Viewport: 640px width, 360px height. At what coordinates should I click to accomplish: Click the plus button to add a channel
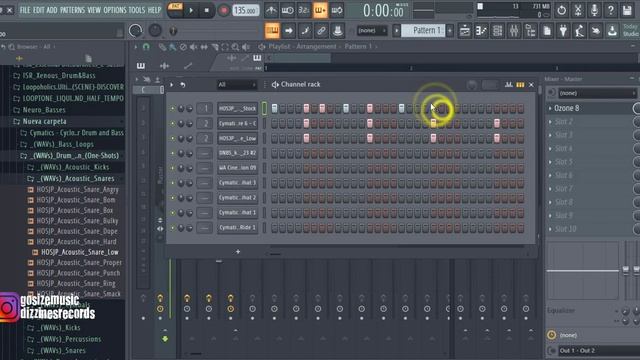point(238,252)
